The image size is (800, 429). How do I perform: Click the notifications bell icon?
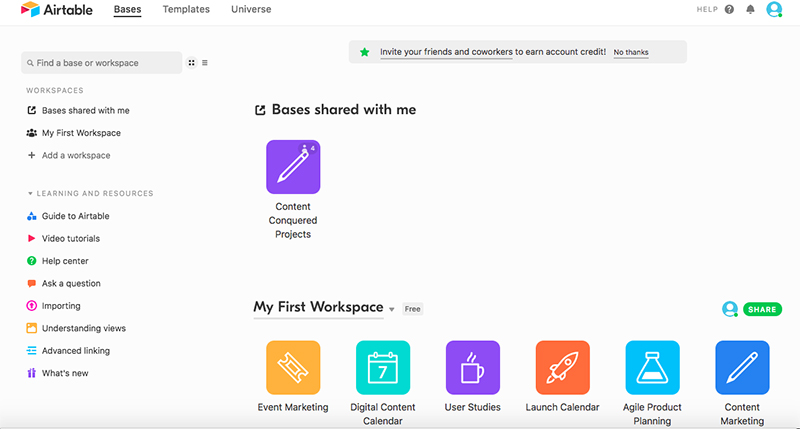[x=750, y=9]
